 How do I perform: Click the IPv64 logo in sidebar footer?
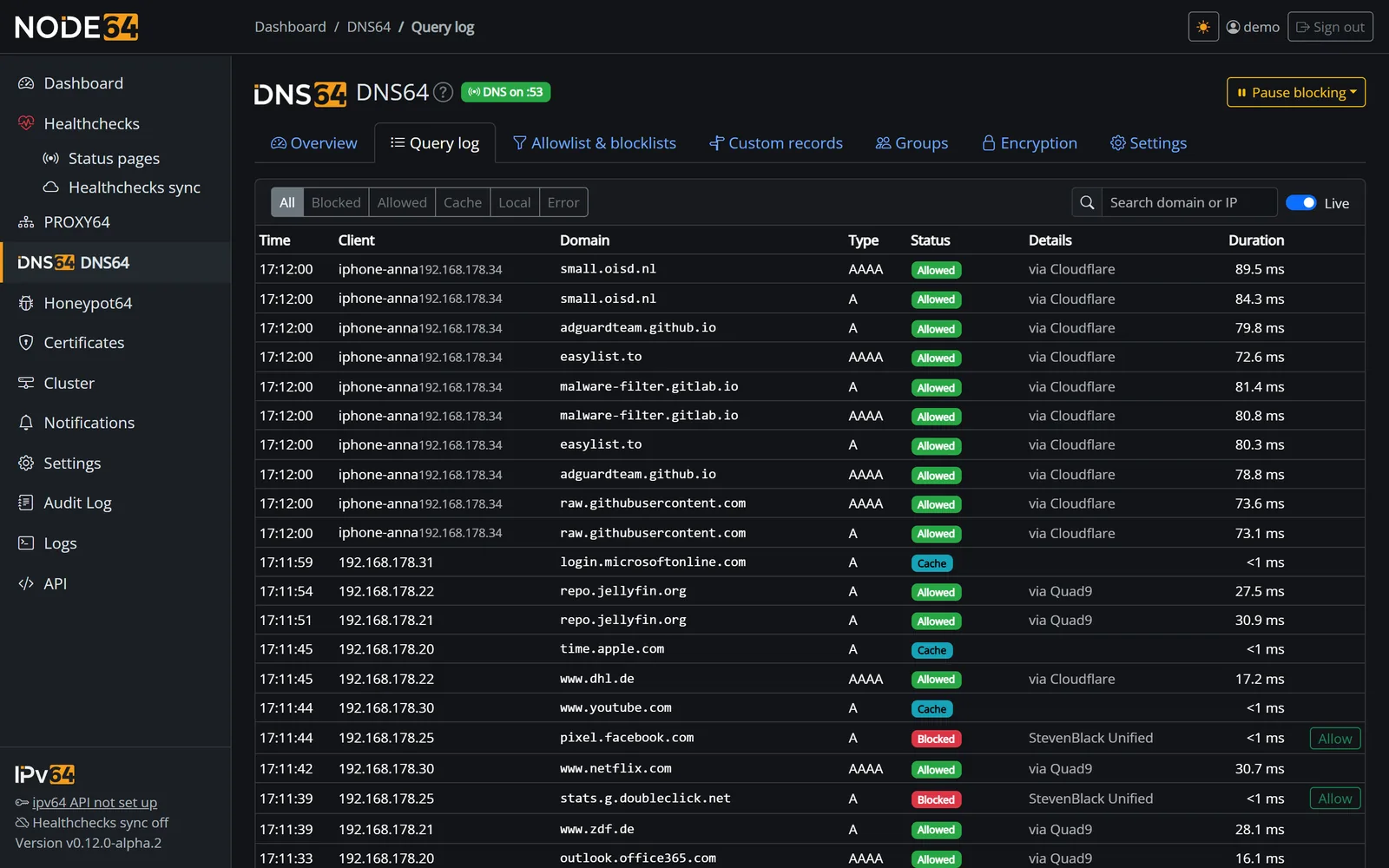pos(45,774)
